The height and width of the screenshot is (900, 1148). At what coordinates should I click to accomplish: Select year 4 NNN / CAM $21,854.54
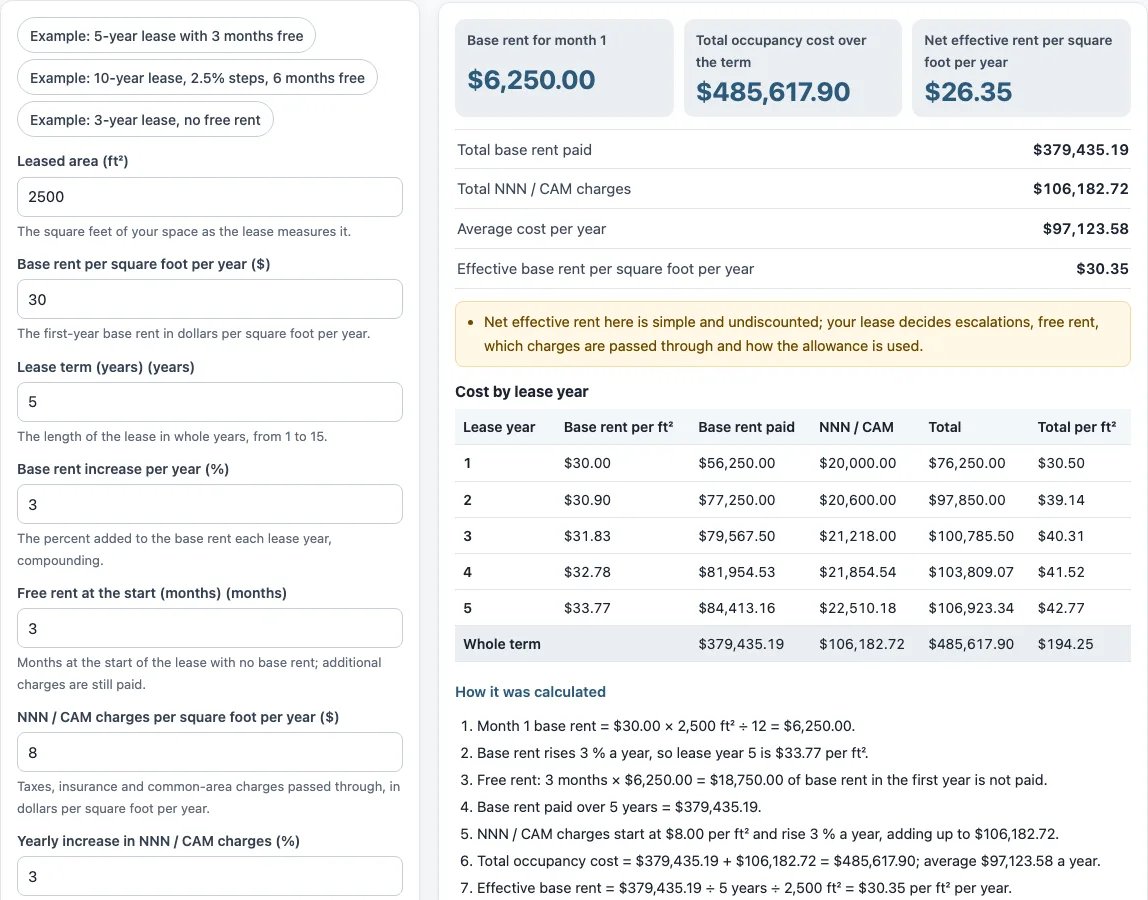(857, 572)
